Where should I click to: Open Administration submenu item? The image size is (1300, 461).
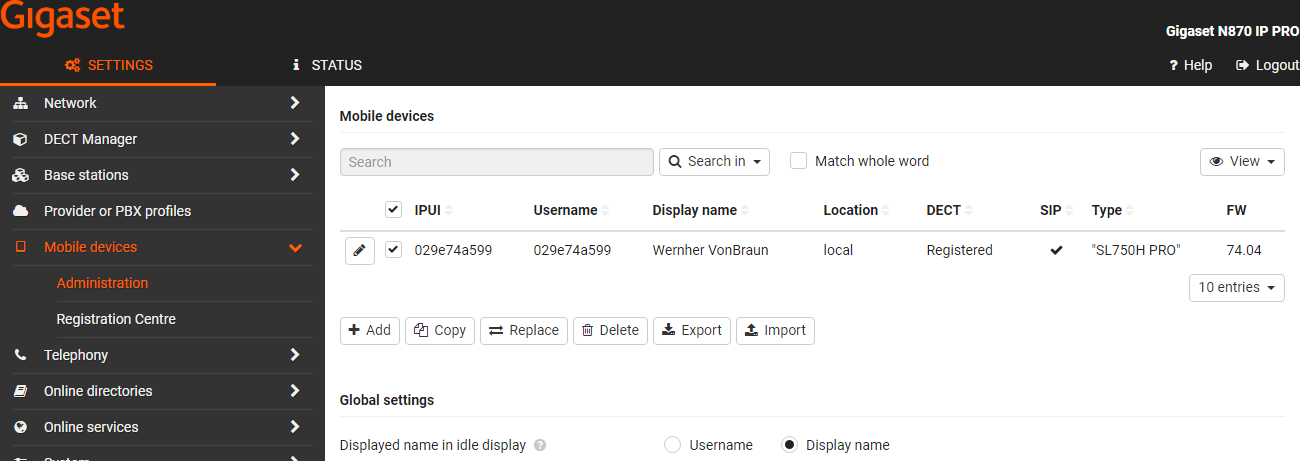coord(102,283)
